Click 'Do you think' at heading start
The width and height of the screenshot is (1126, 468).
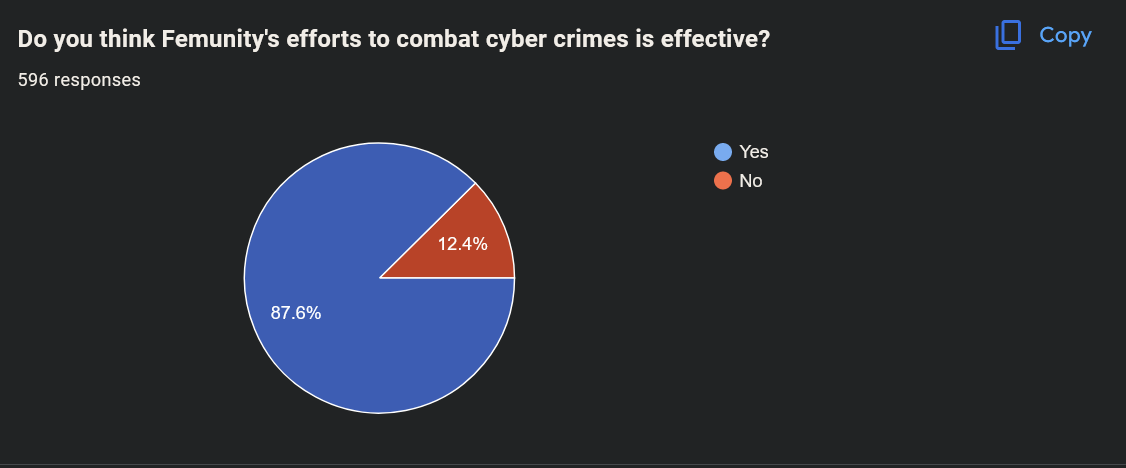tap(87, 39)
